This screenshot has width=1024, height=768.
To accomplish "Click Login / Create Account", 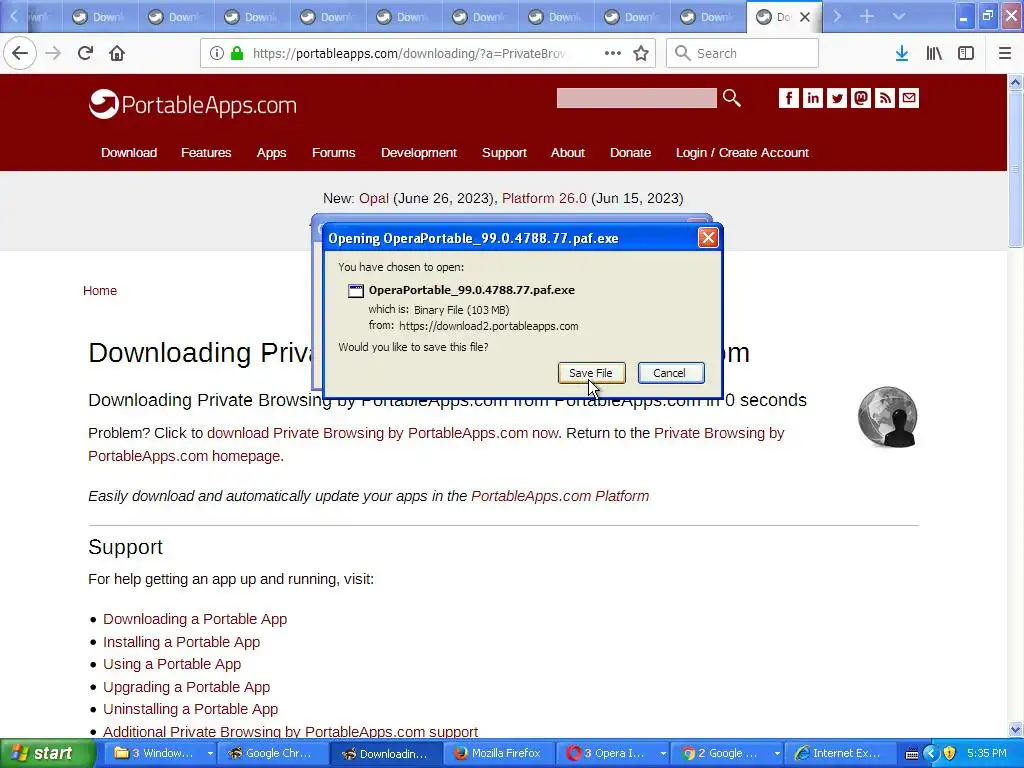I will point(742,152).
